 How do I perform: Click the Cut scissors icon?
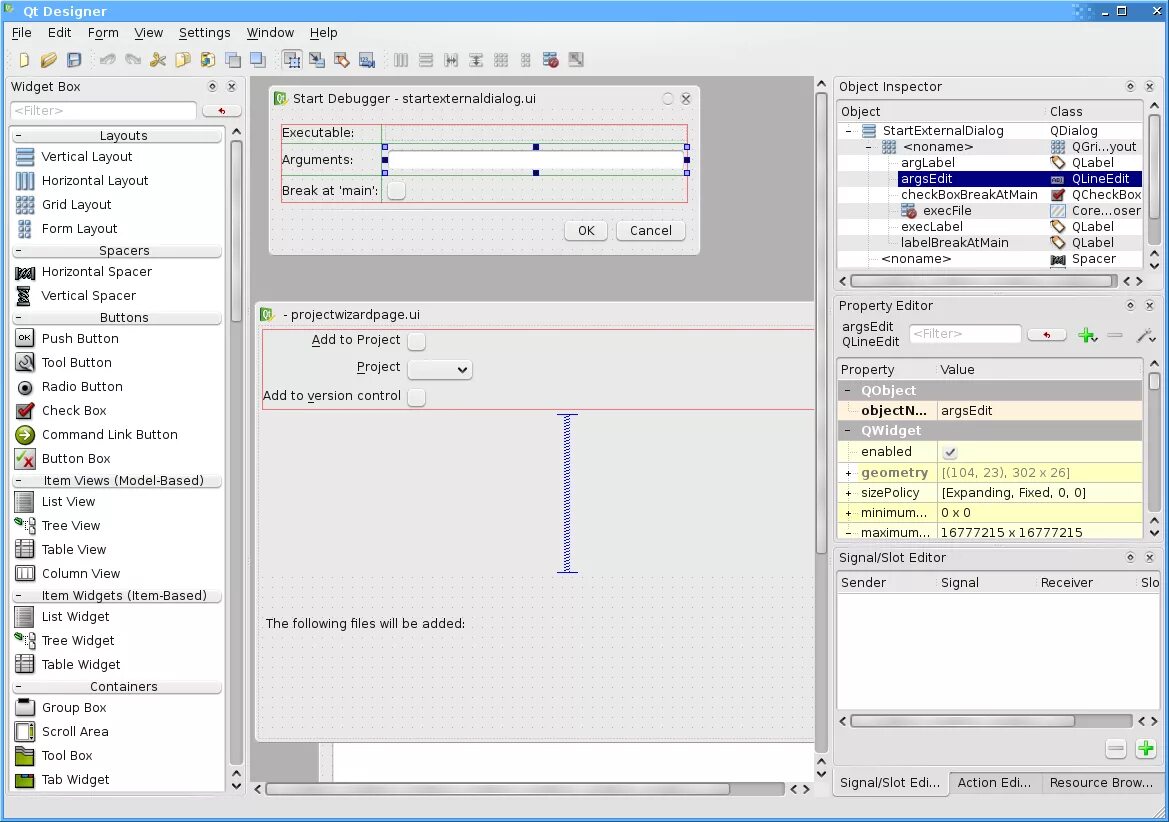pyautogui.click(x=157, y=60)
